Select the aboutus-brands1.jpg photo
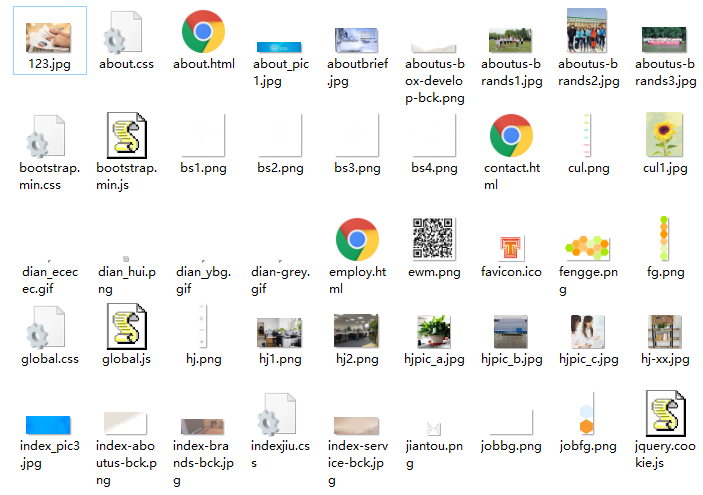The width and height of the screenshot is (703, 495). click(510, 40)
